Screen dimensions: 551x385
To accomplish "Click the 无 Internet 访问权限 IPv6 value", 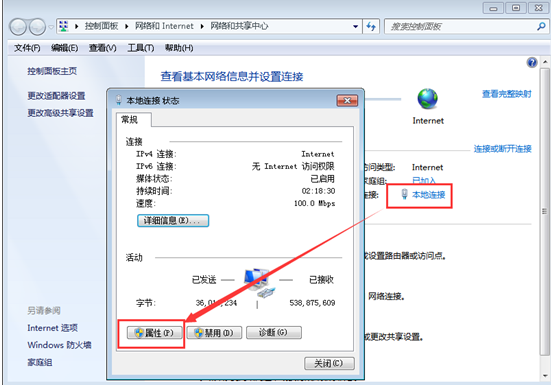I will [293, 166].
